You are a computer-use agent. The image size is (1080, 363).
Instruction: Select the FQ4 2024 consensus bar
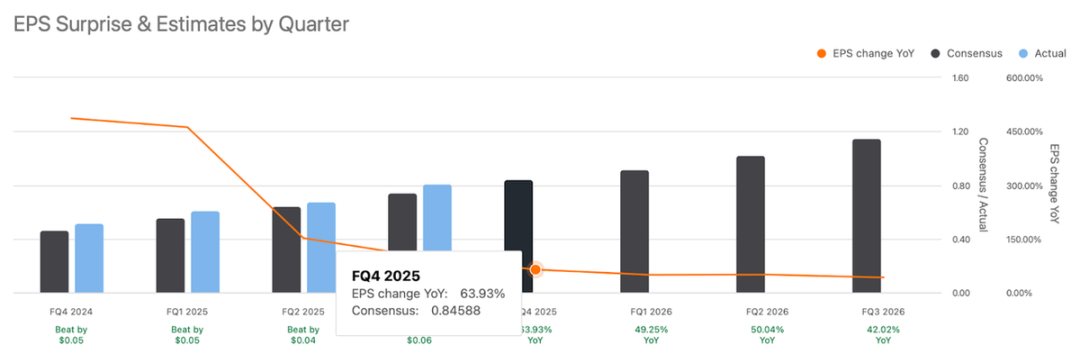coord(54,262)
